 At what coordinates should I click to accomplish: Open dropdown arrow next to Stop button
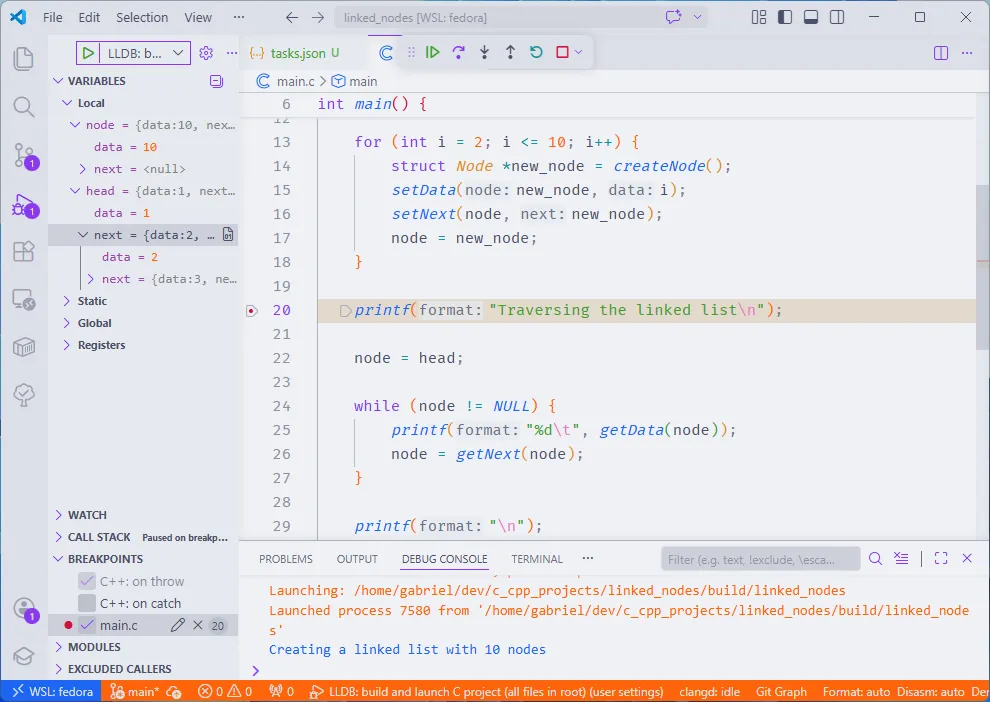click(x=578, y=52)
